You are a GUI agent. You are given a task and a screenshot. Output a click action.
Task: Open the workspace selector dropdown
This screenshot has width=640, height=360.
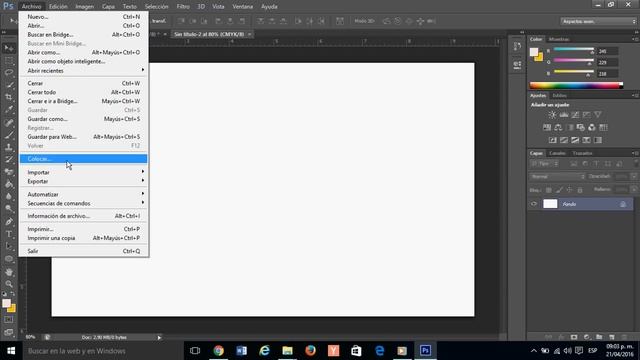click(x=598, y=21)
